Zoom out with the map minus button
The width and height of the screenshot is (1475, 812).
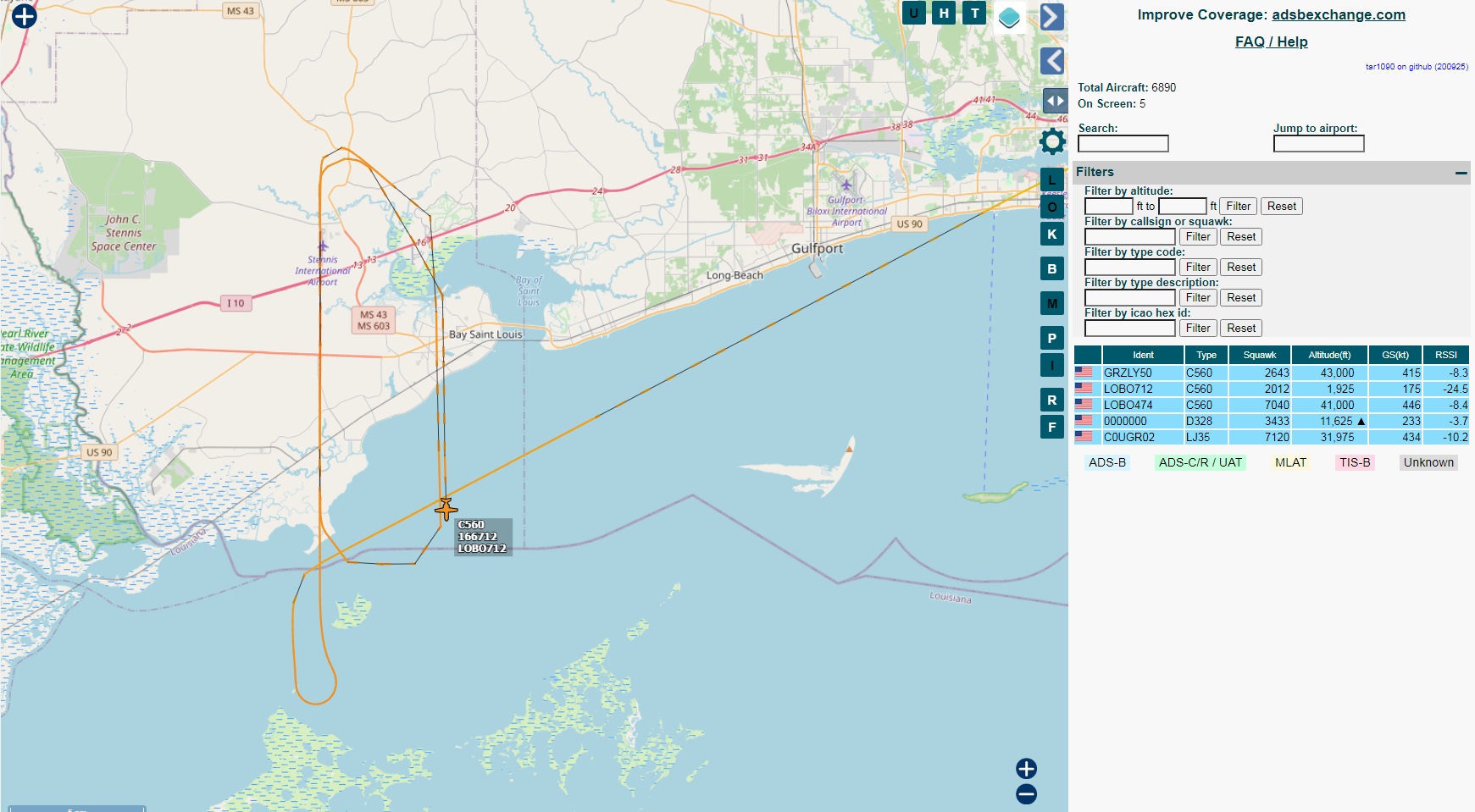click(1026, 794)
